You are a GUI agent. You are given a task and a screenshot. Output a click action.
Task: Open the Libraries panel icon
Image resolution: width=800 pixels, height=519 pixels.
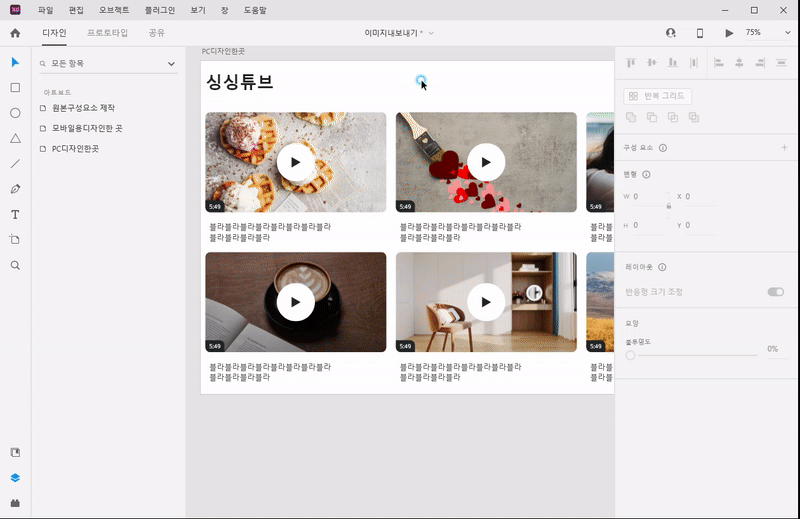tap(15, 452)
